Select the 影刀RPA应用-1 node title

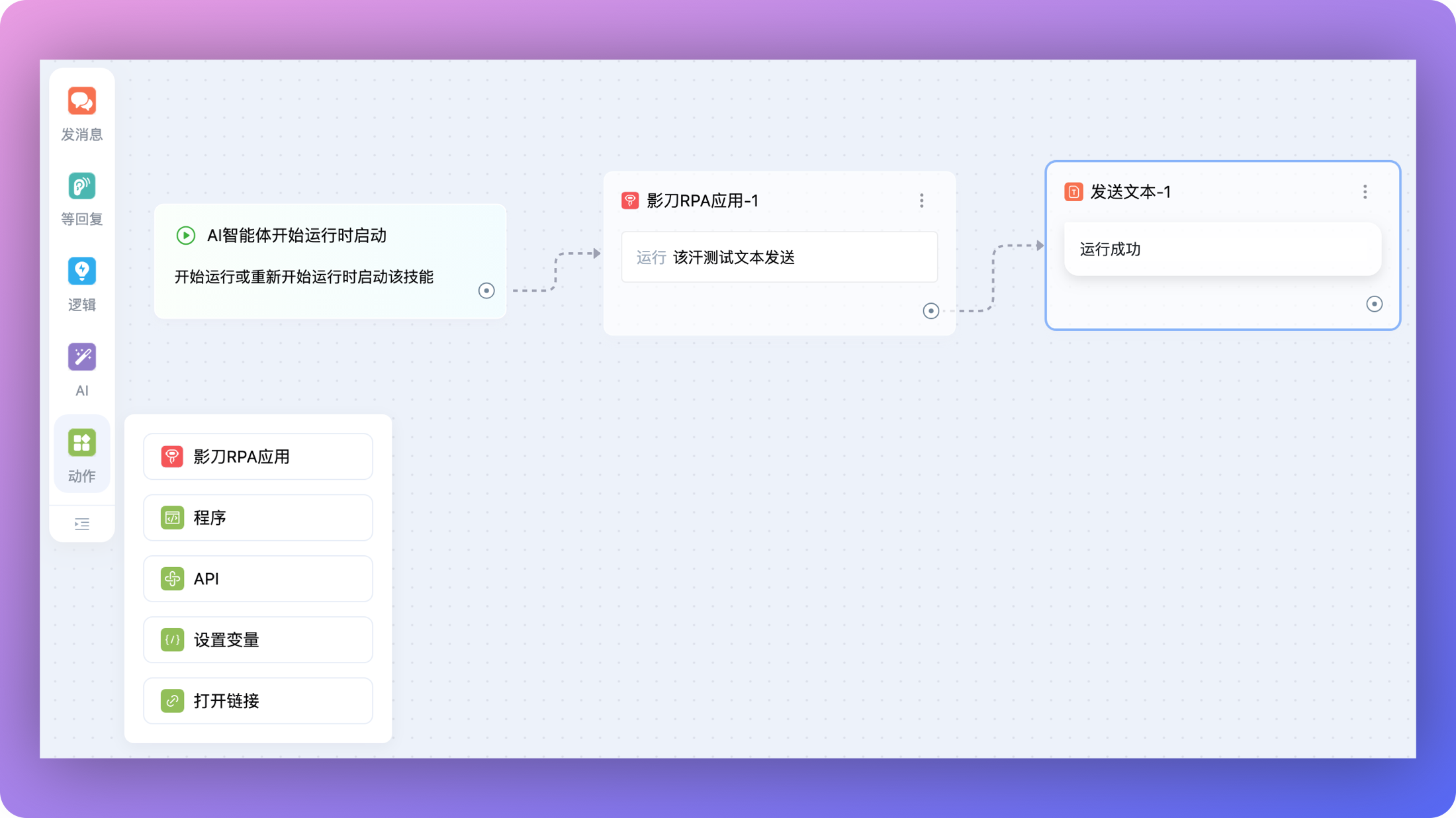coord(703,201)
